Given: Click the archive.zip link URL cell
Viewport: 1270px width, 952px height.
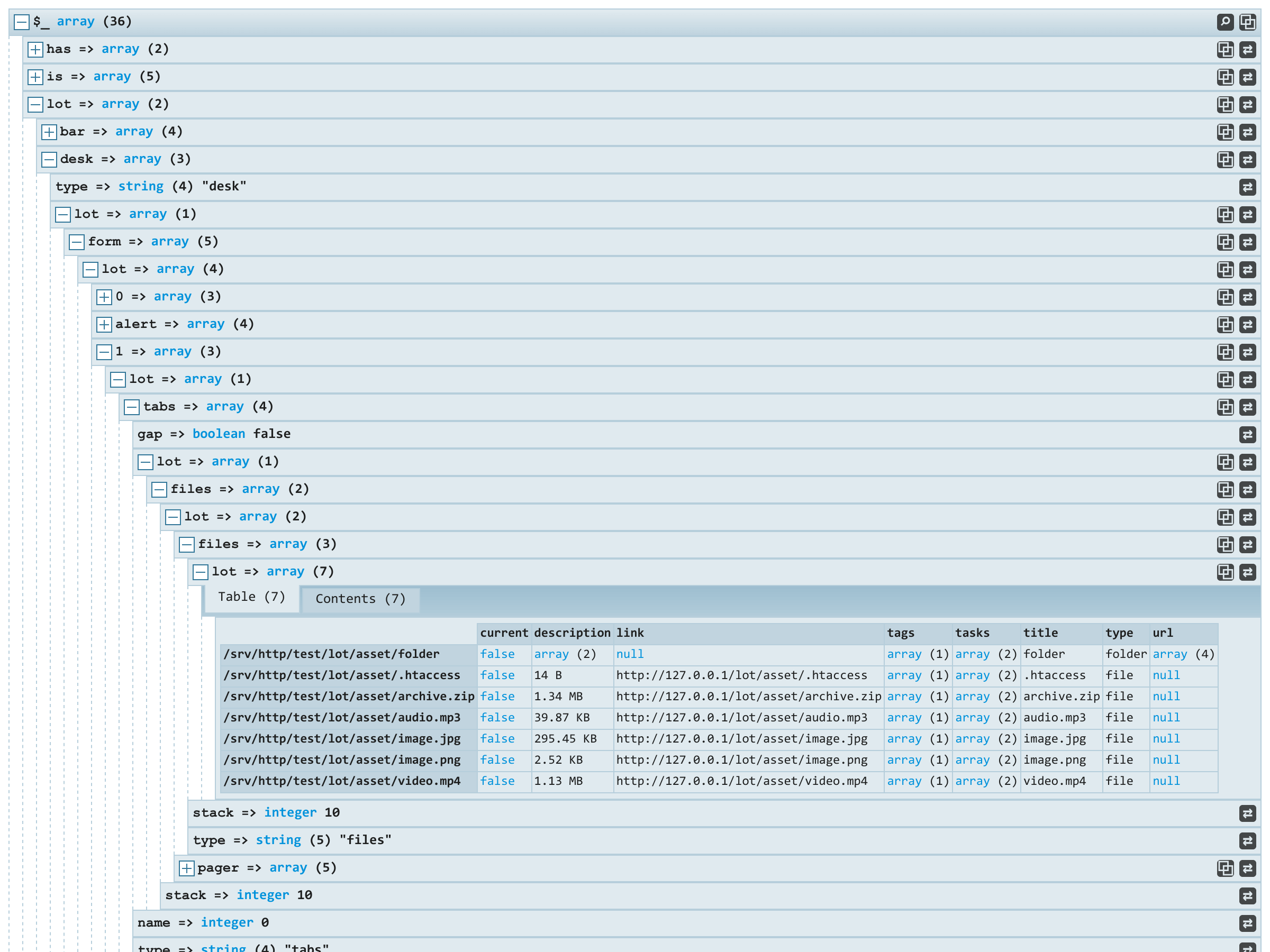Looking at the screenshot, I should click(748, 697).
